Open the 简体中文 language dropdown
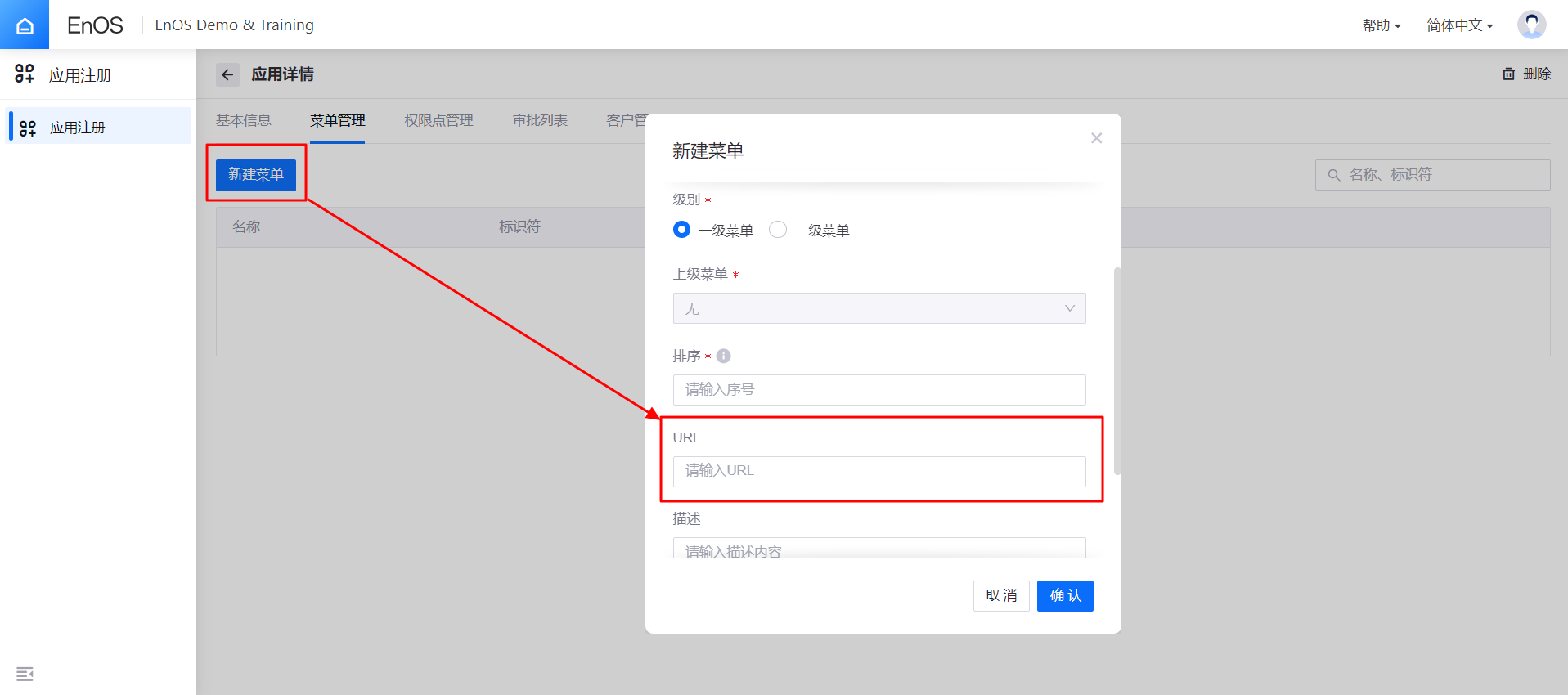The image size is (1568, 695). [1459, 25]
